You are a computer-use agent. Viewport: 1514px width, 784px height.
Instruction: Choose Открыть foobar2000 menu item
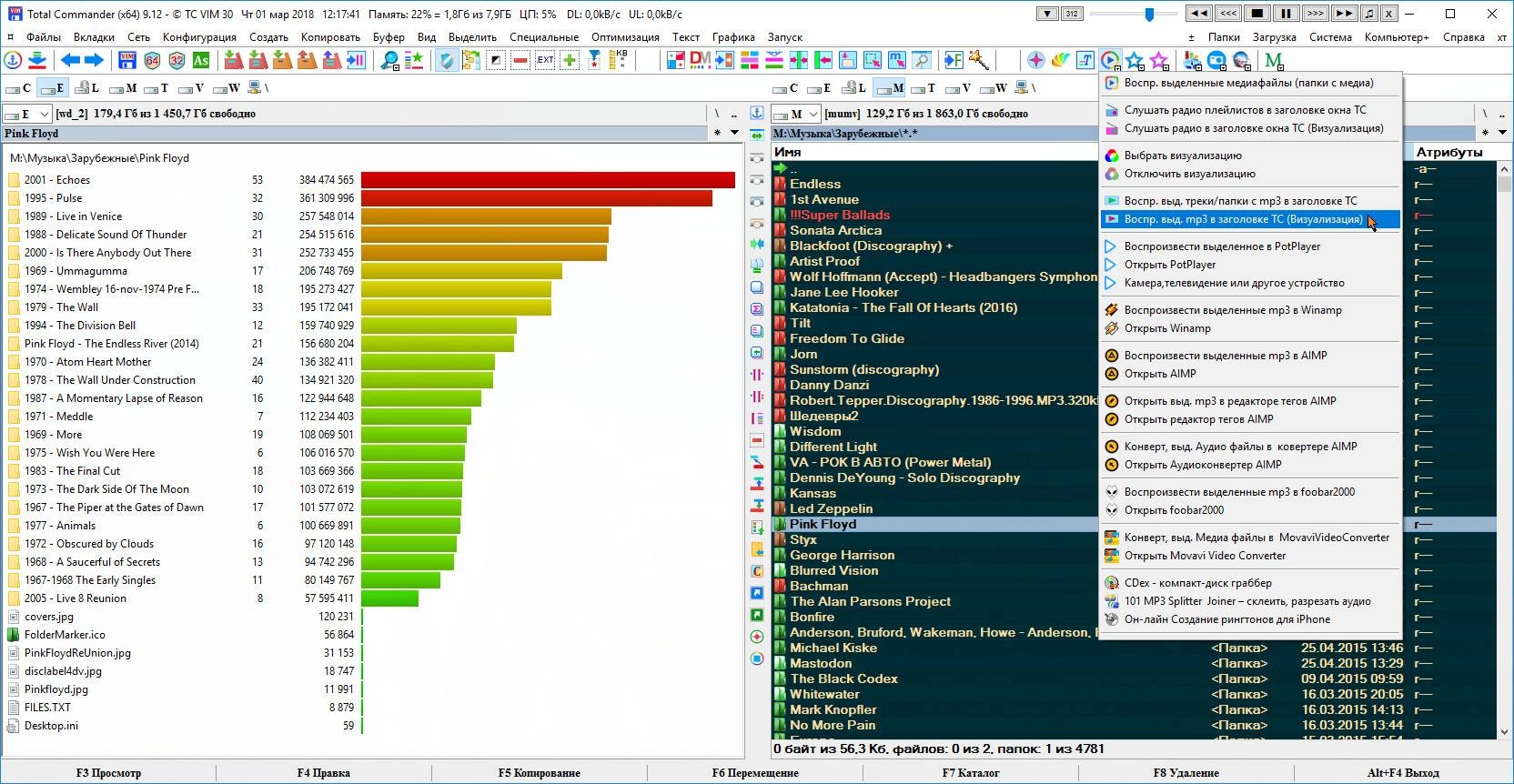[x=1250, y=510]
